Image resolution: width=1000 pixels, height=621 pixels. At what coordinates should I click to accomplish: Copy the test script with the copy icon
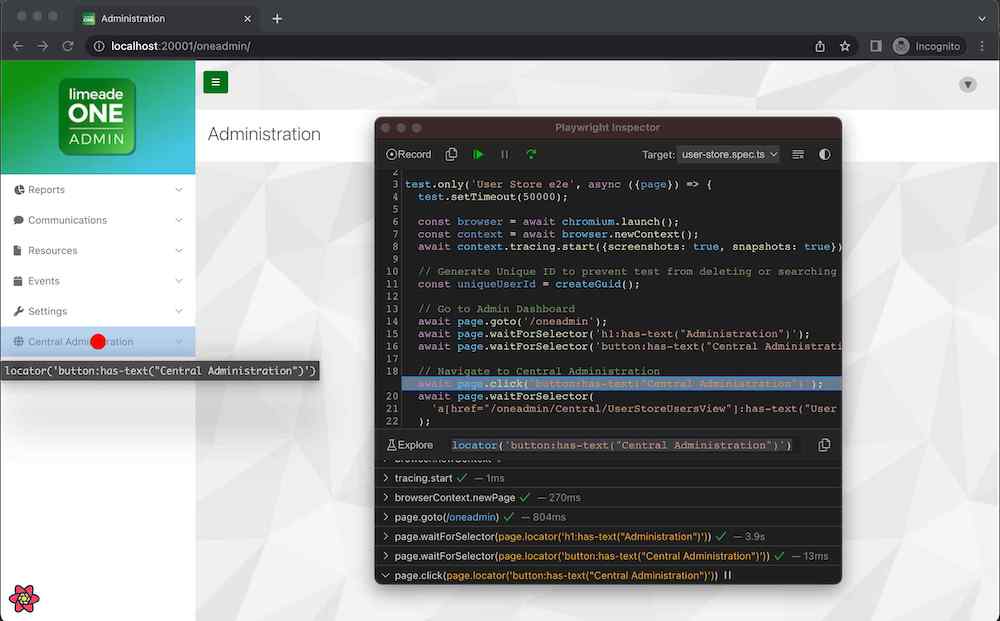[451, 154]
